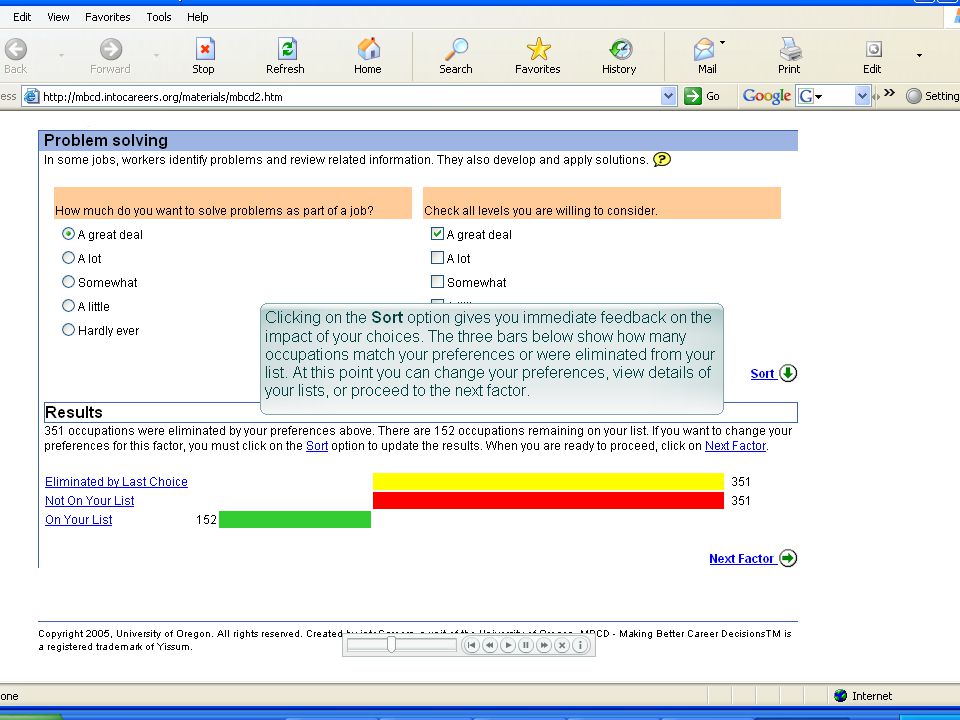960x720 pixels.
Task: Click the bottom Next Factor link text
Action: pyautogui.click(x=741, y=558)
